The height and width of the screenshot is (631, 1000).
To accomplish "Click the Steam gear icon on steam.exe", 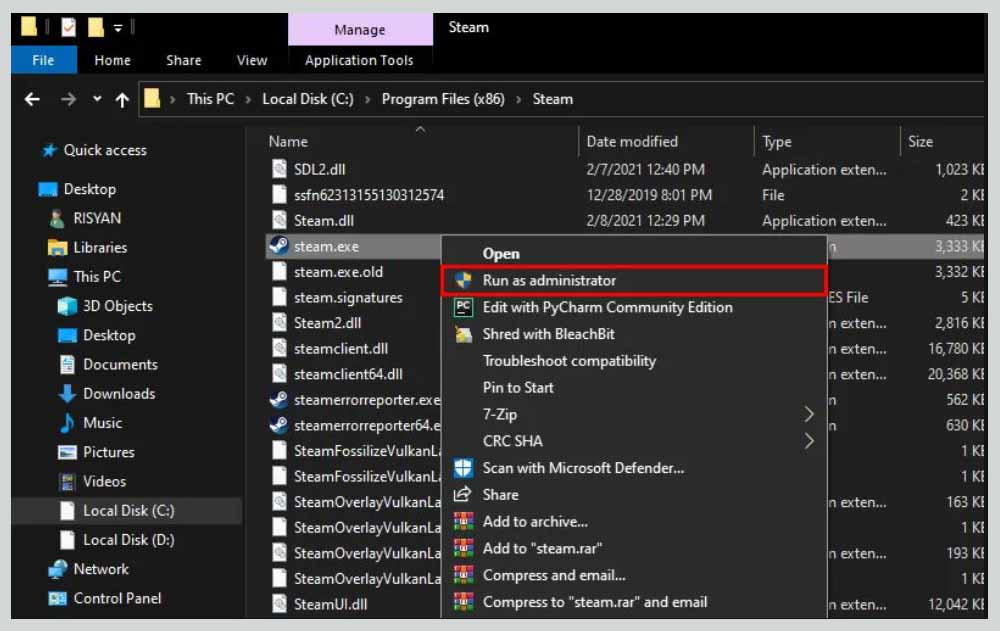I will [x=280, y=246].
